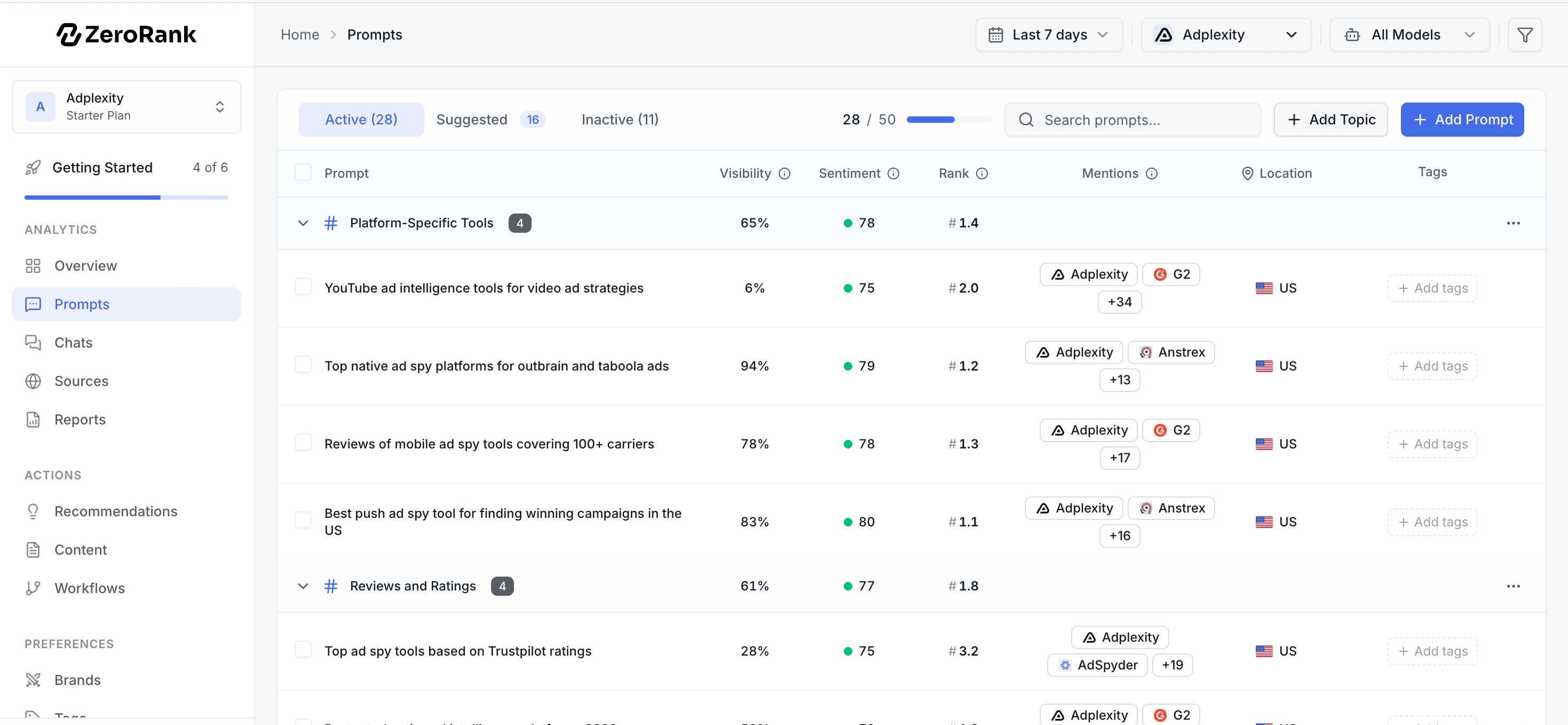Viewport: 1568px width, 725px height.
Task: Click the ZeroRank logo
Action: pyautogui.click(x=126, y=35)
